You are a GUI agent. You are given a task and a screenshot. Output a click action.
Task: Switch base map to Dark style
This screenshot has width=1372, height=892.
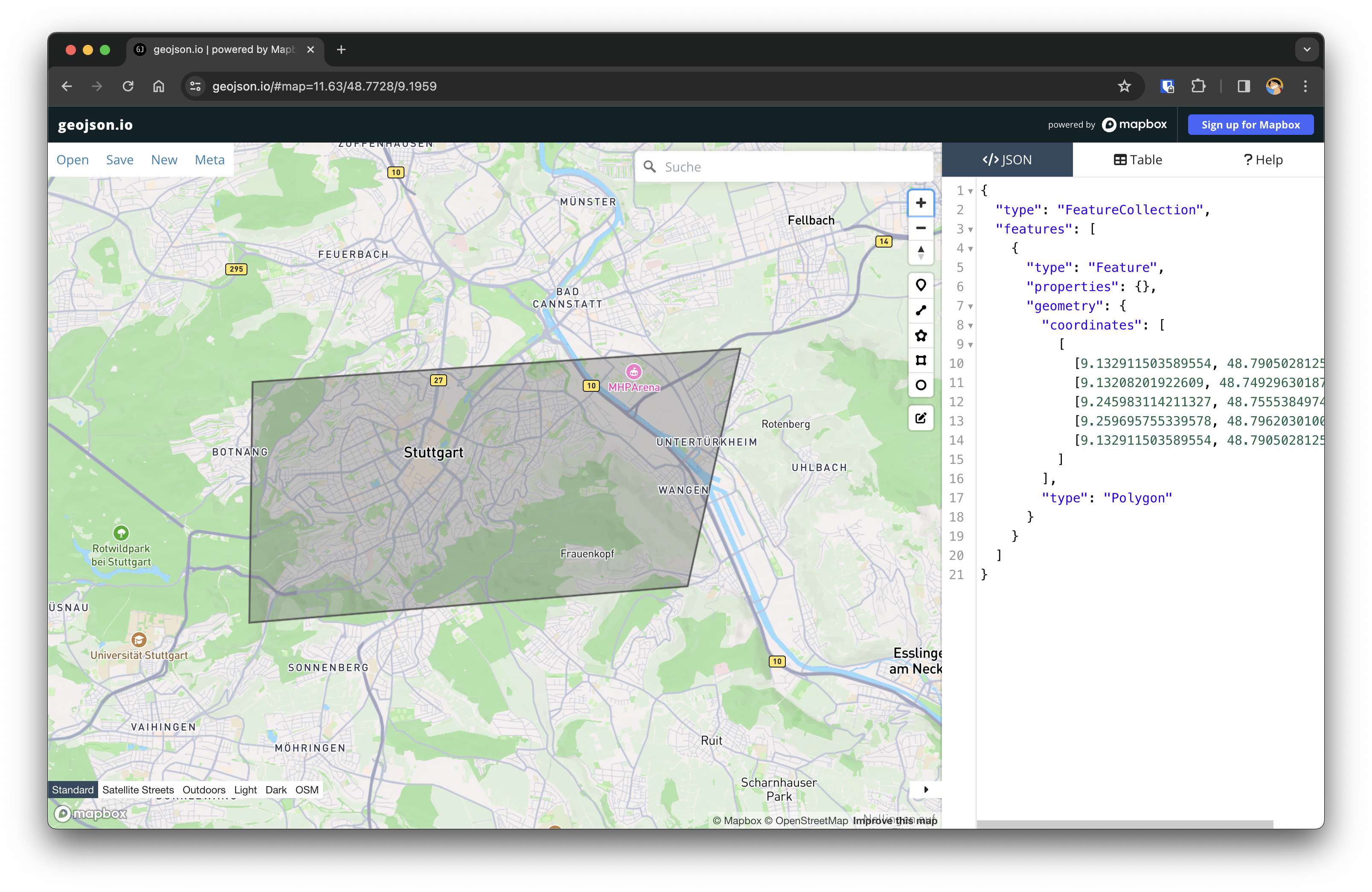click(x=276, y=790)
